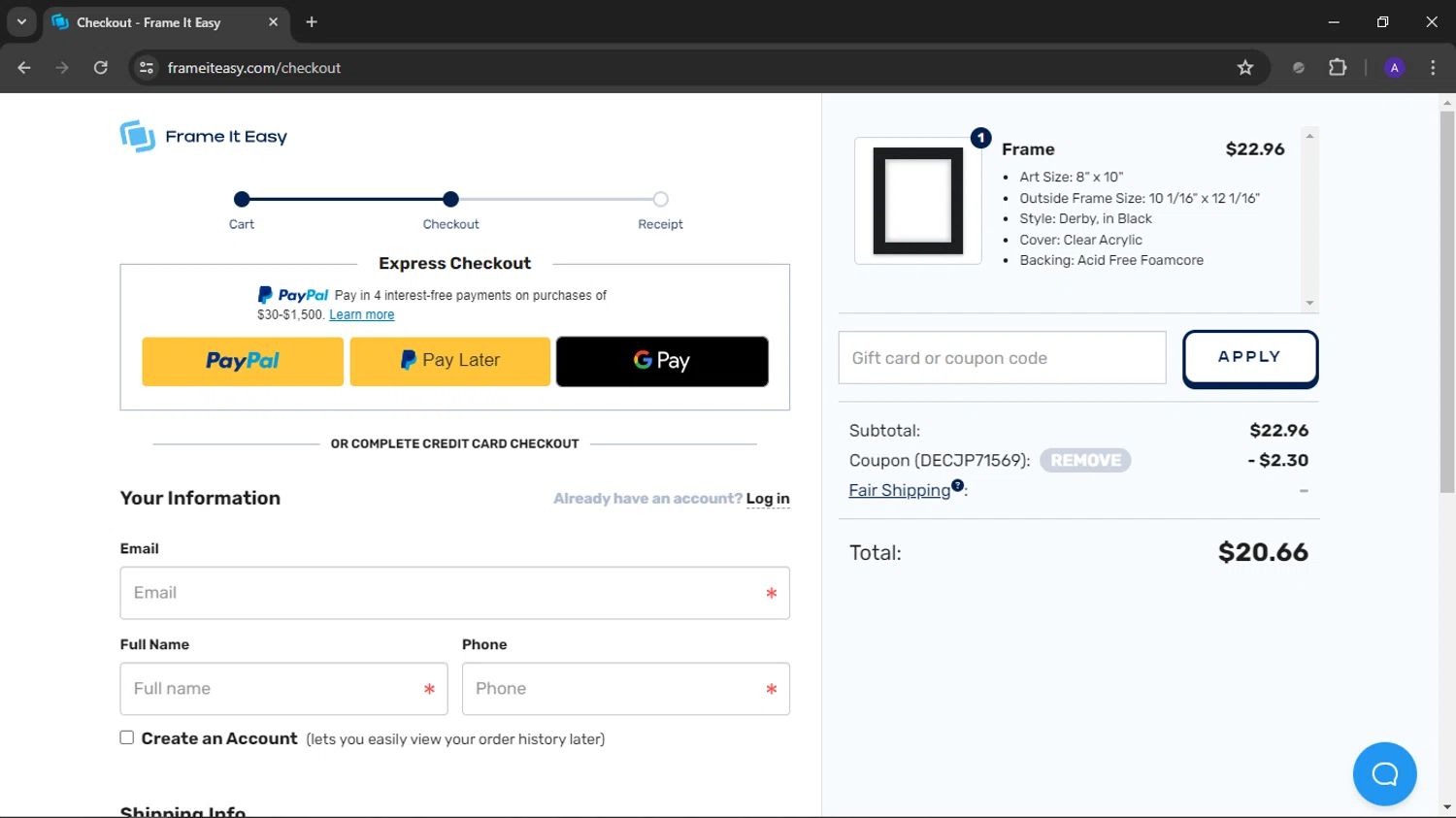Screen dimensions: 1456x818
Task: Tick the Create an Account checkbox
Action: click(127, 737)
